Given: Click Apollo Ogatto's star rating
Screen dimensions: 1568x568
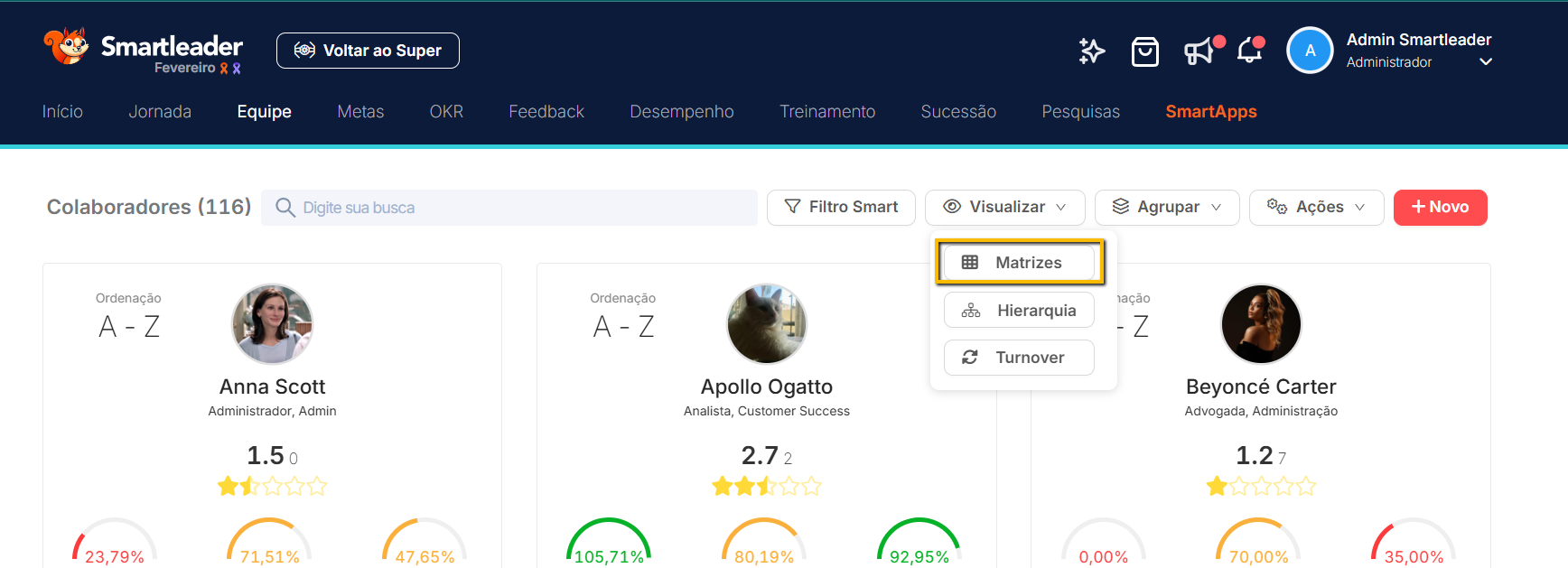Looking at the screenshot, I should 767,487.
